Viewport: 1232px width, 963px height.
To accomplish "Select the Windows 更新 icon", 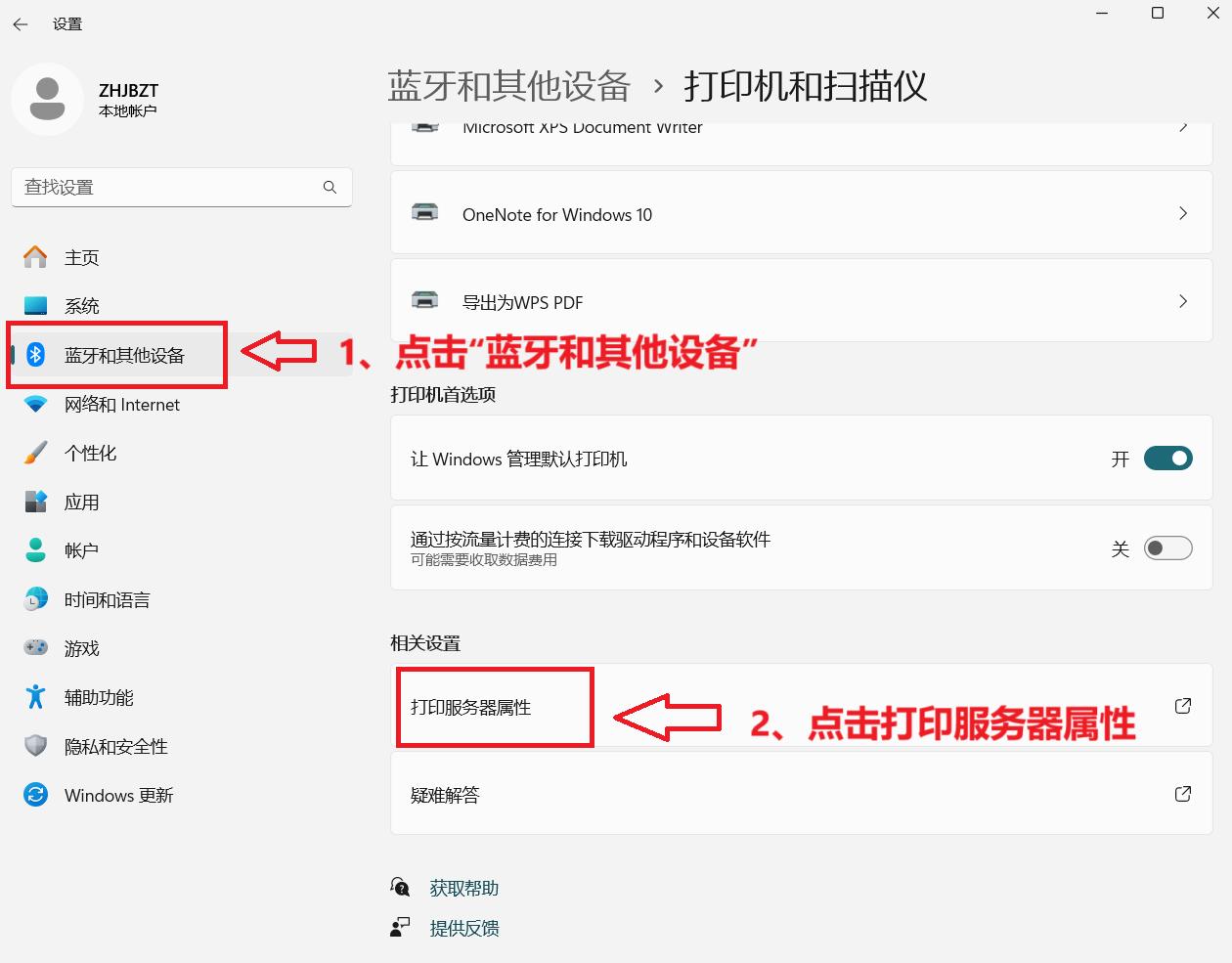I will [x=34, y=795].
